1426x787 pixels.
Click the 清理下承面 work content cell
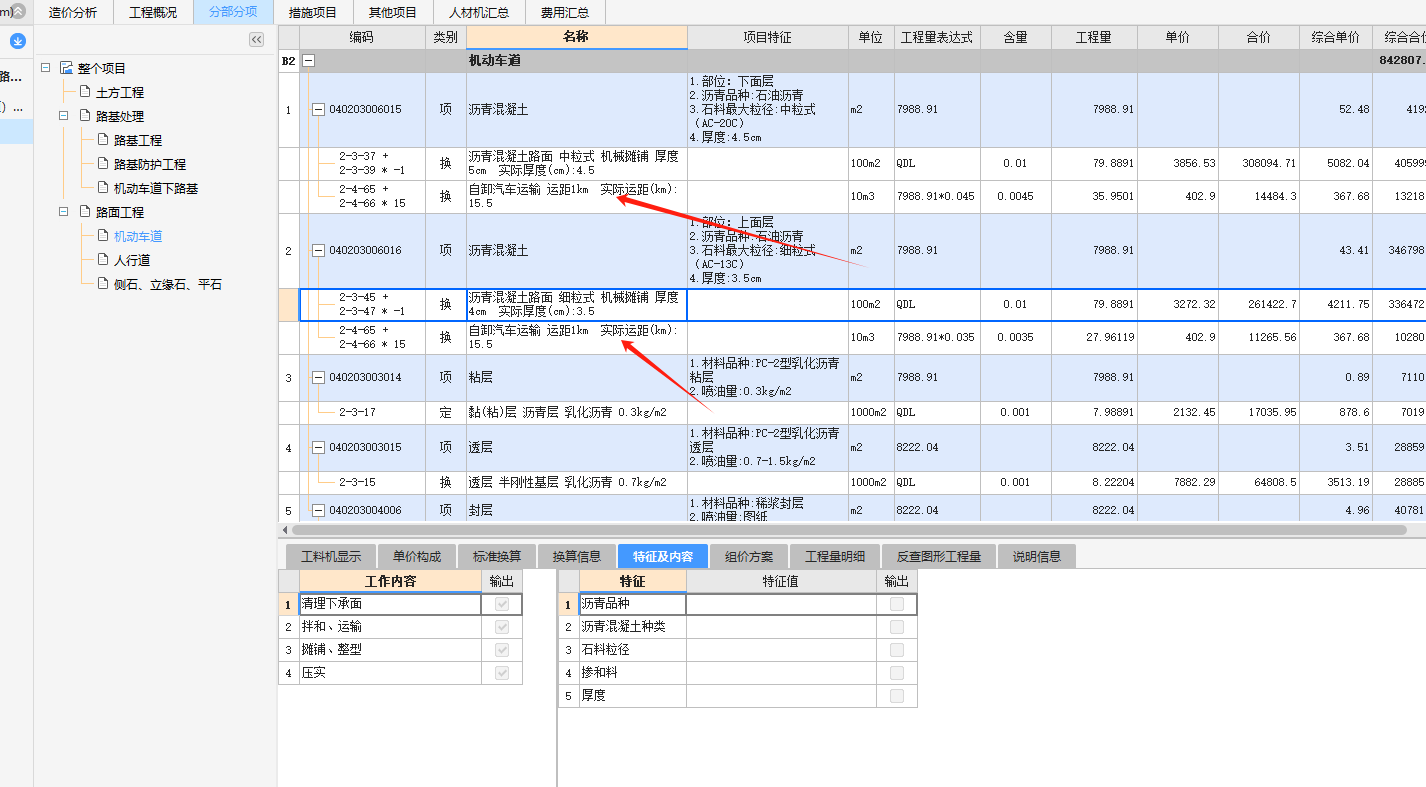coord(390,604)
